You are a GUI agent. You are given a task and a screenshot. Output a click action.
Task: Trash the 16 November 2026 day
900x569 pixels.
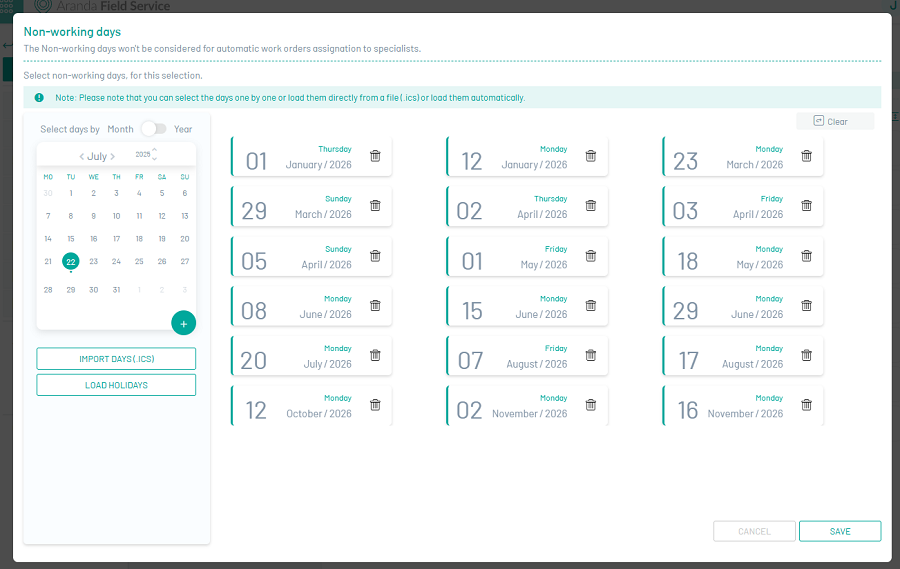(x=807, y=405)
